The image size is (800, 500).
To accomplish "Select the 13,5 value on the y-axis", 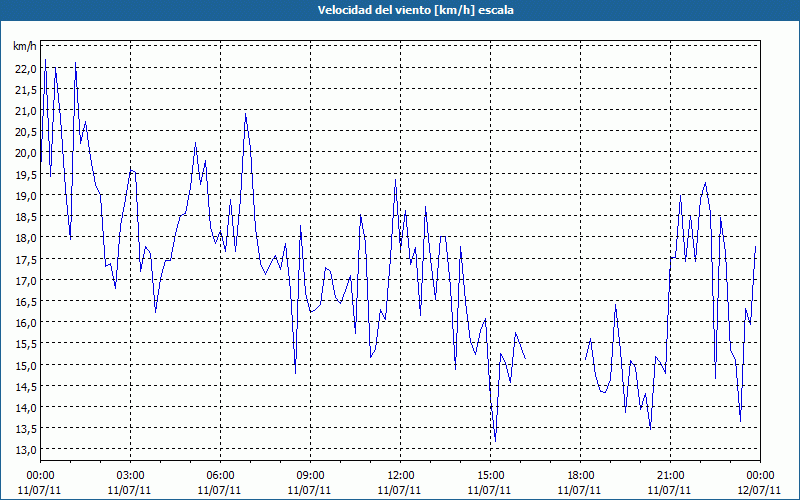I will tap(26, 429).
